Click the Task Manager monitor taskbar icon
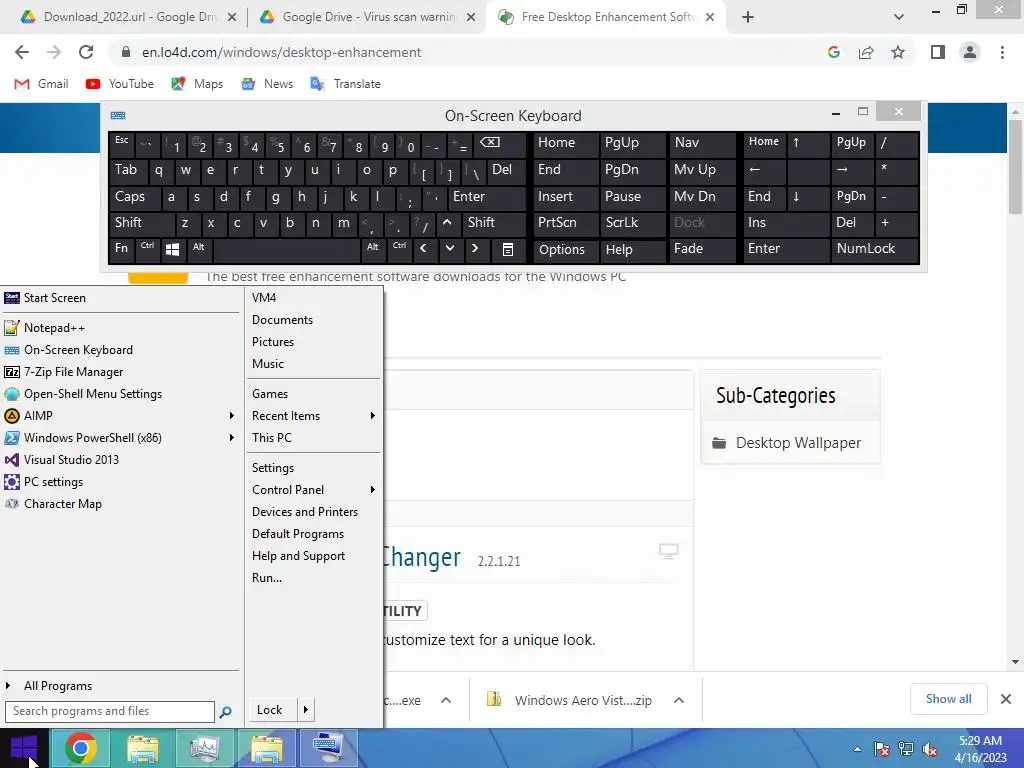This screenshot has width=1024, height=768. tap(204, 748)
